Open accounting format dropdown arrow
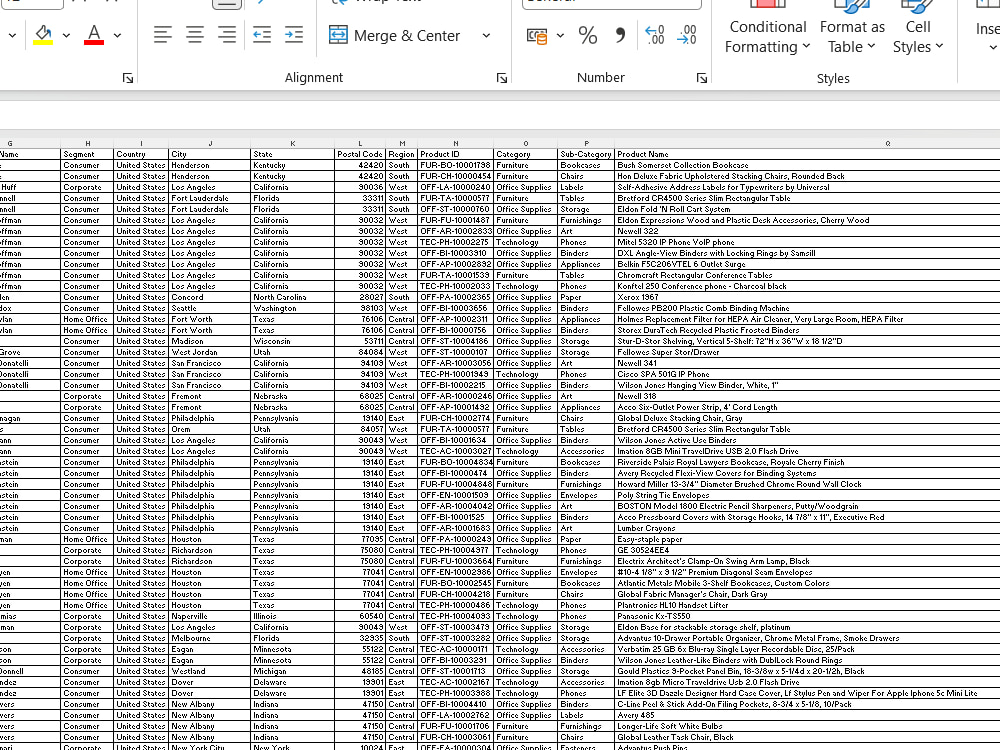Image resolution: width=1000 pixels, height=750 pixels. pyautogui.click(x=561, y=36)
